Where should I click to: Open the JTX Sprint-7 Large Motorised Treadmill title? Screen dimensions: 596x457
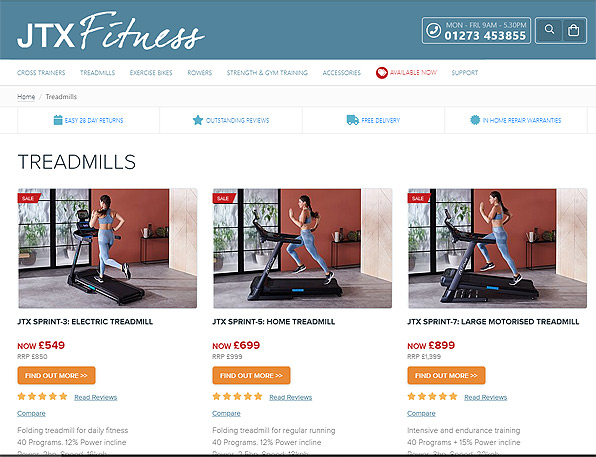click(493, 322)
